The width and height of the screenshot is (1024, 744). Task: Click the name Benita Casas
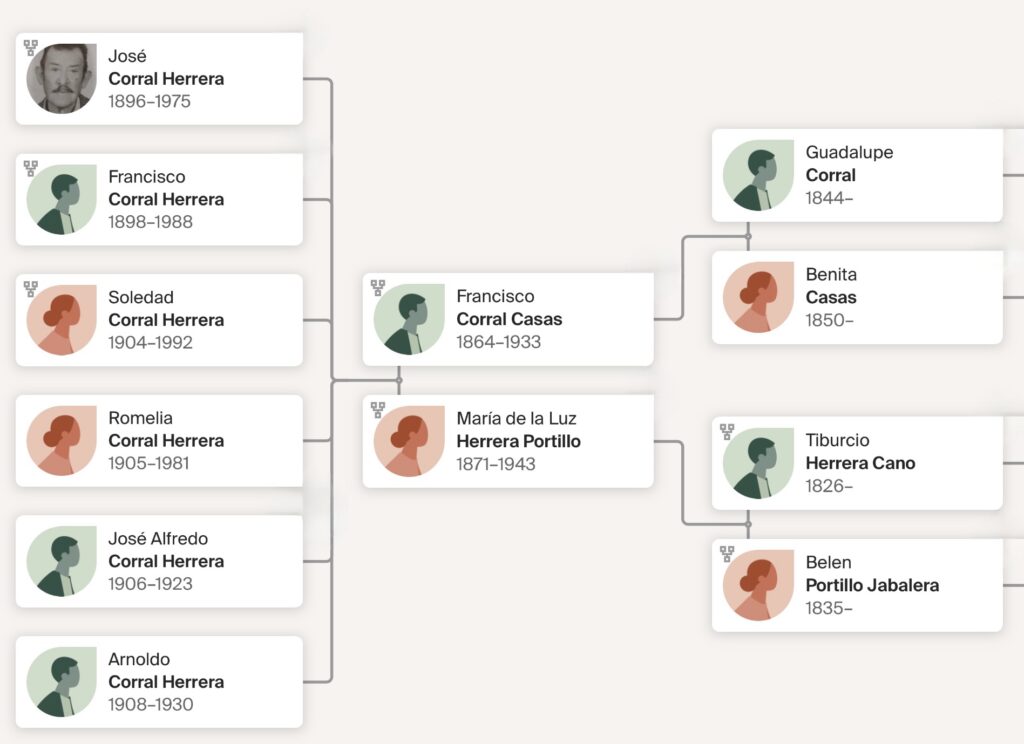(x=831, y=286)
